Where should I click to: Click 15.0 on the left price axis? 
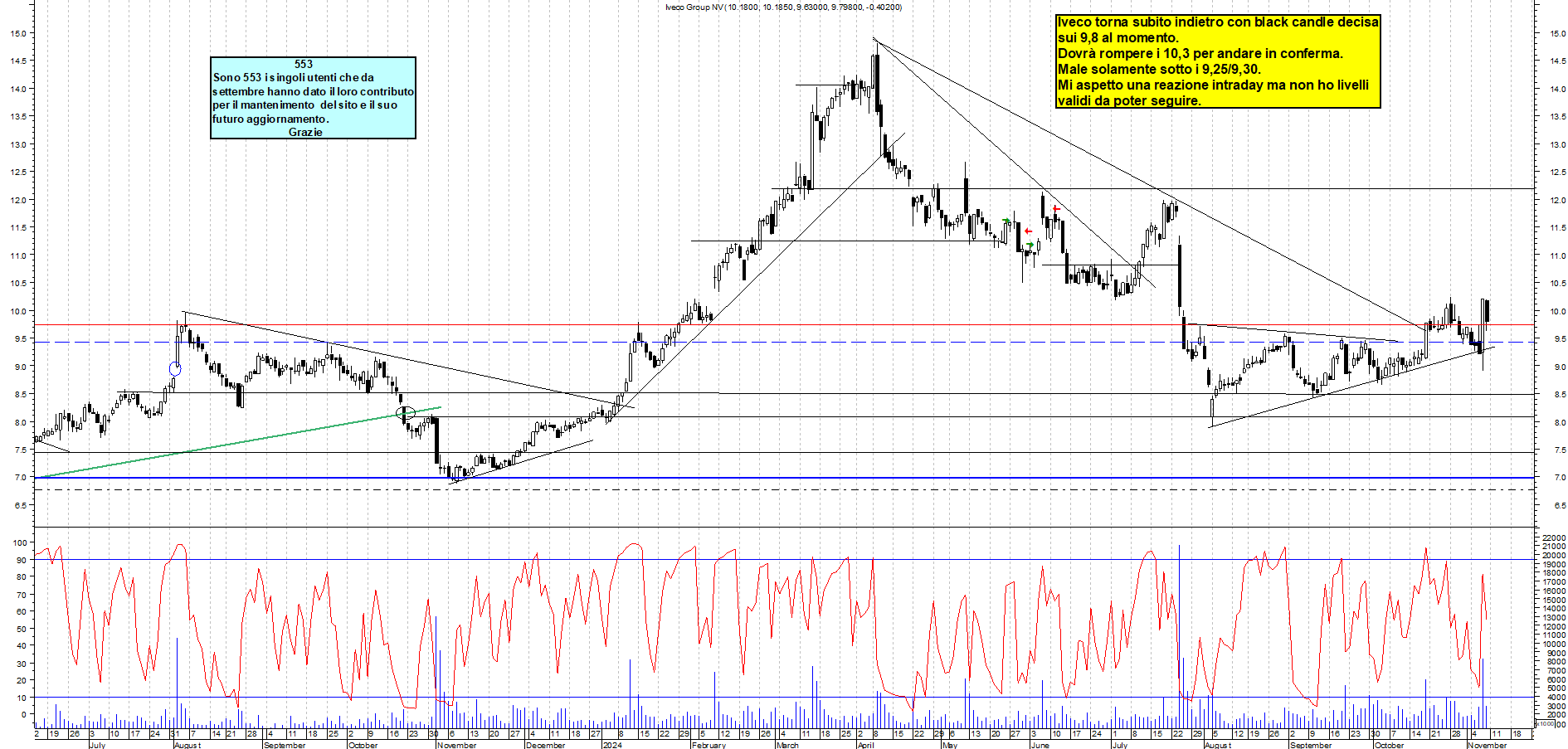pyautogui.click(x=17, y=33)
